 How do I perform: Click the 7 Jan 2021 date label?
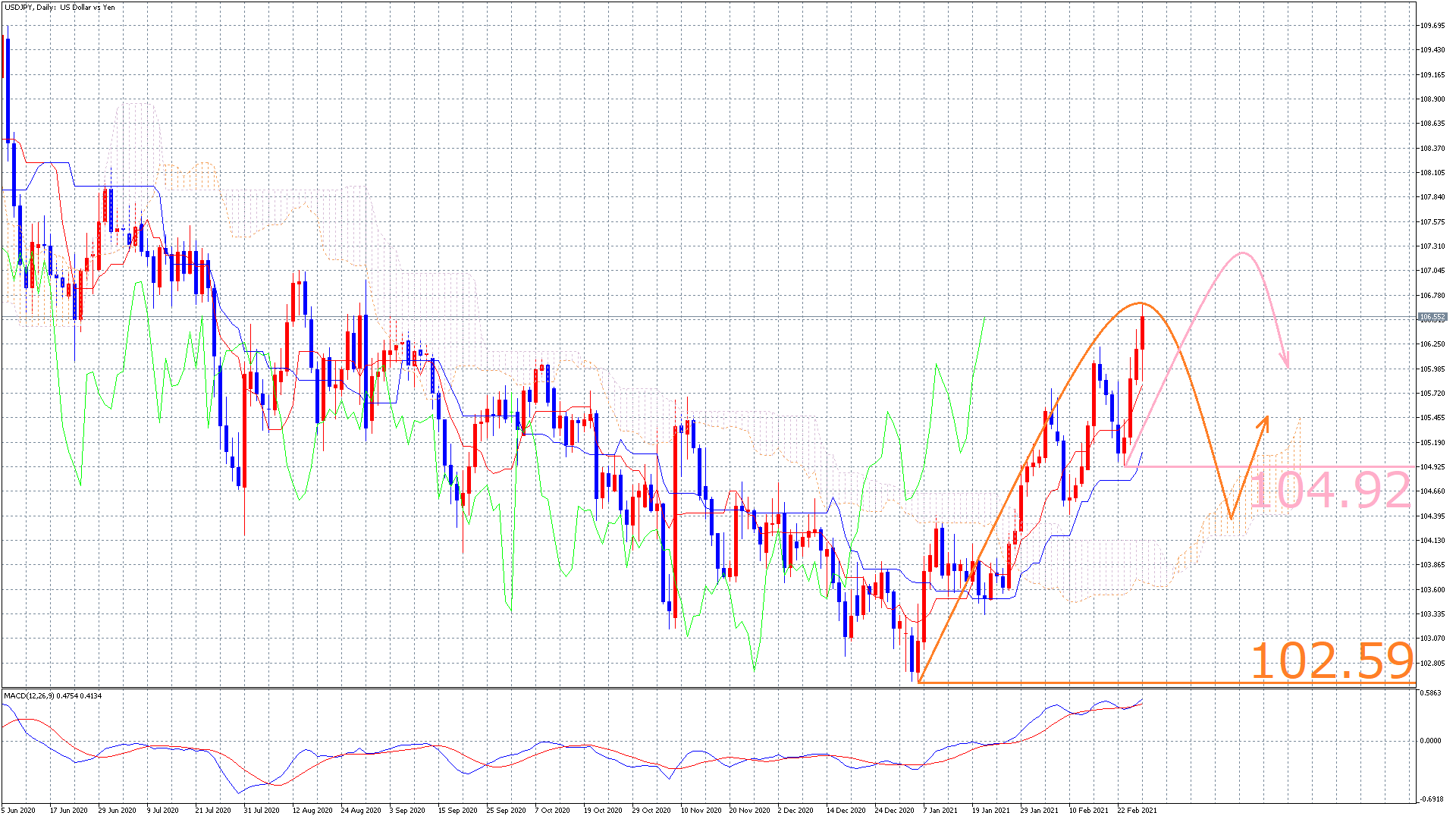[940, 810]
